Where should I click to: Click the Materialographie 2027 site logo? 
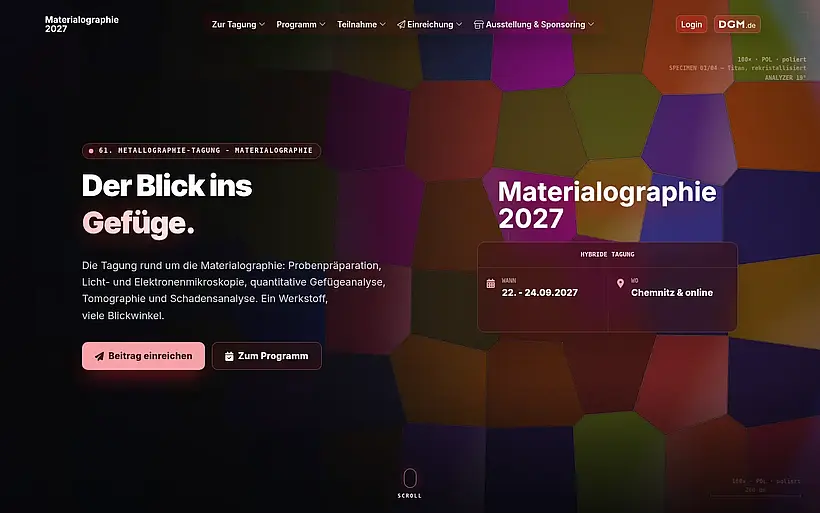(x=82, y=24)
